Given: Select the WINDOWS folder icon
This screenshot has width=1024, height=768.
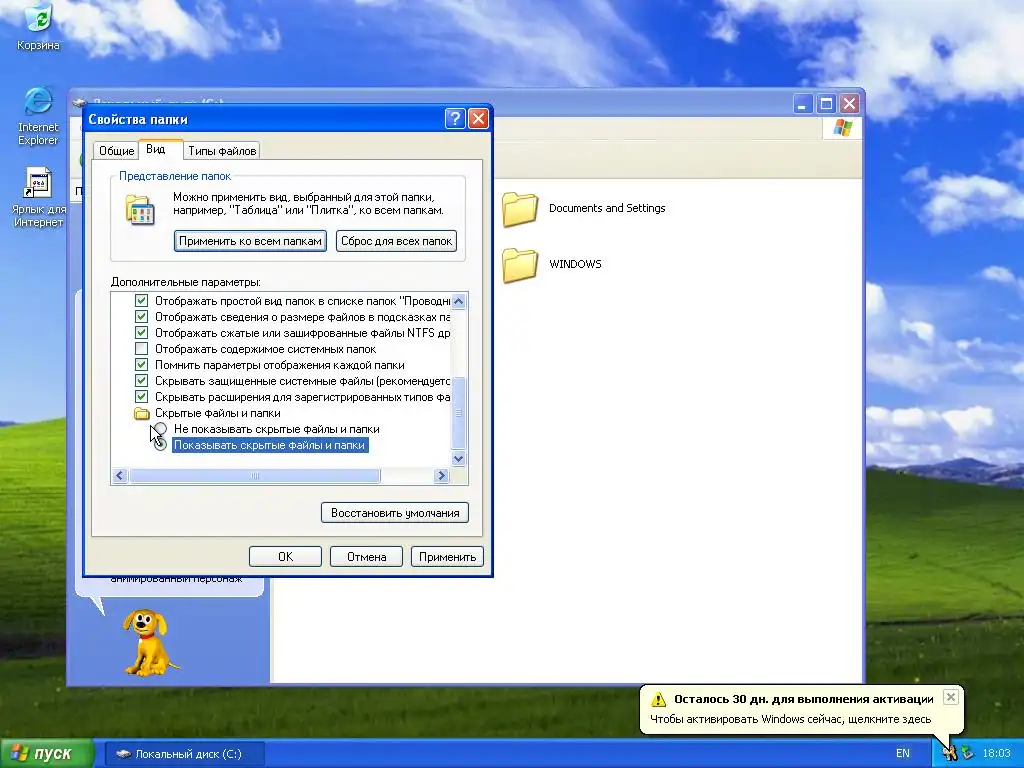Looking at the screenshot, I should tap(520, 264).
